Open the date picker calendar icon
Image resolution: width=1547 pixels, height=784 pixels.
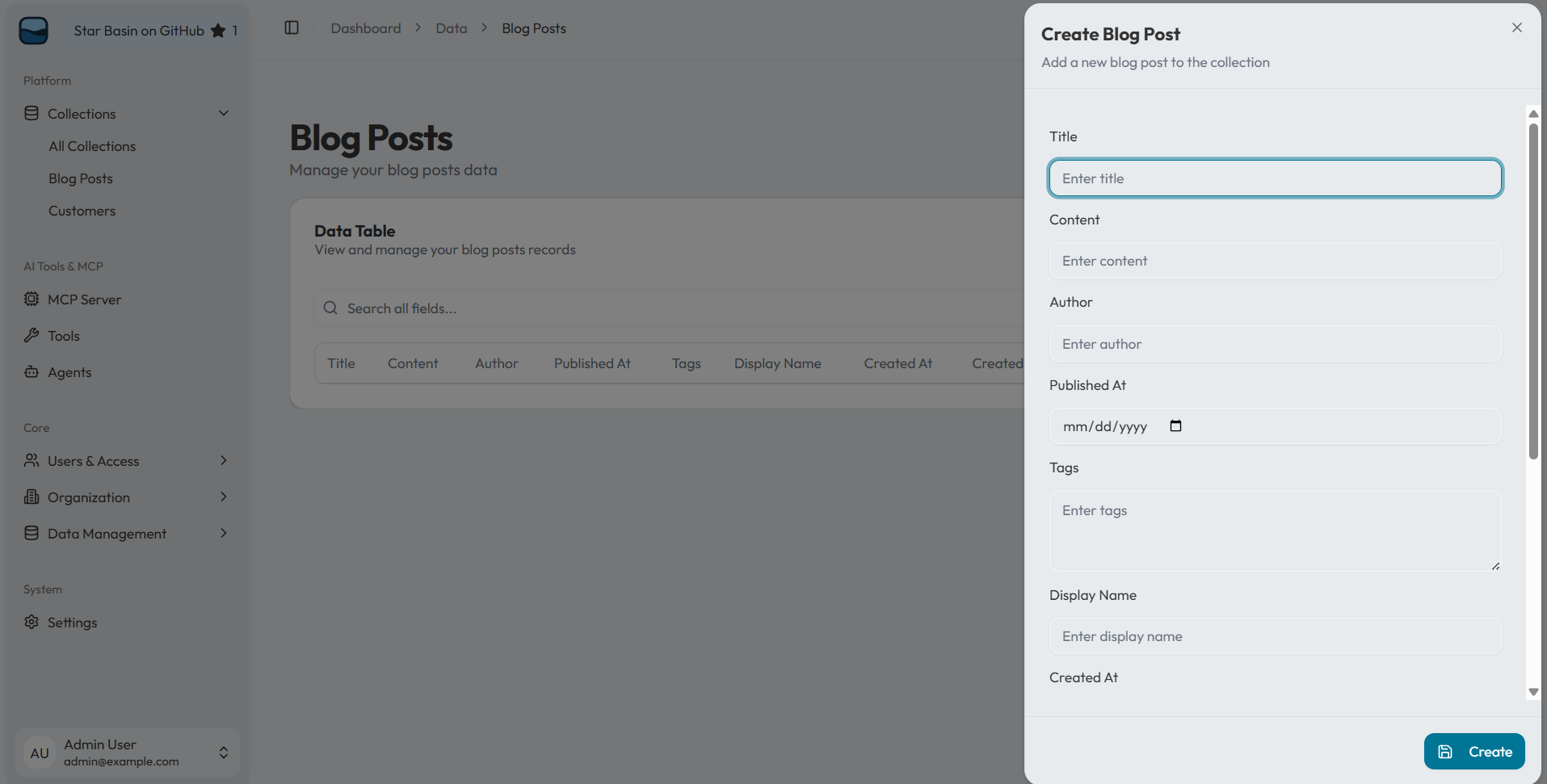click(1175, 426)
